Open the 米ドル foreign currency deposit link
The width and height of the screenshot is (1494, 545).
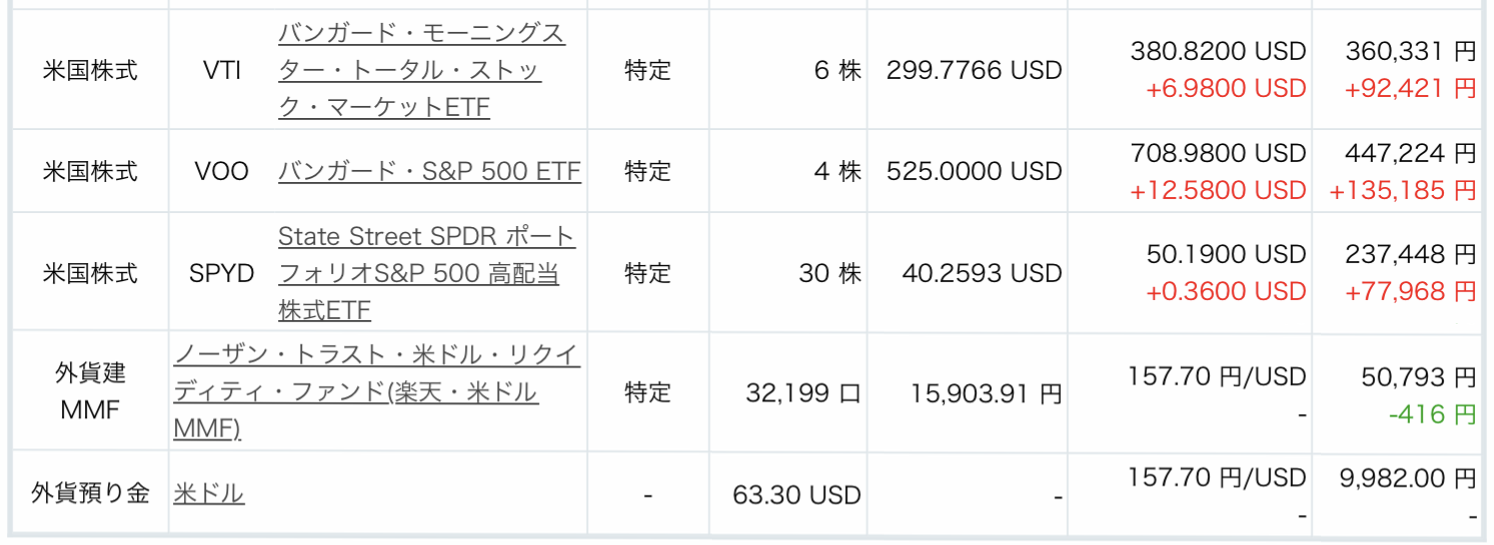pyautogui.click(x=208, y=494)
